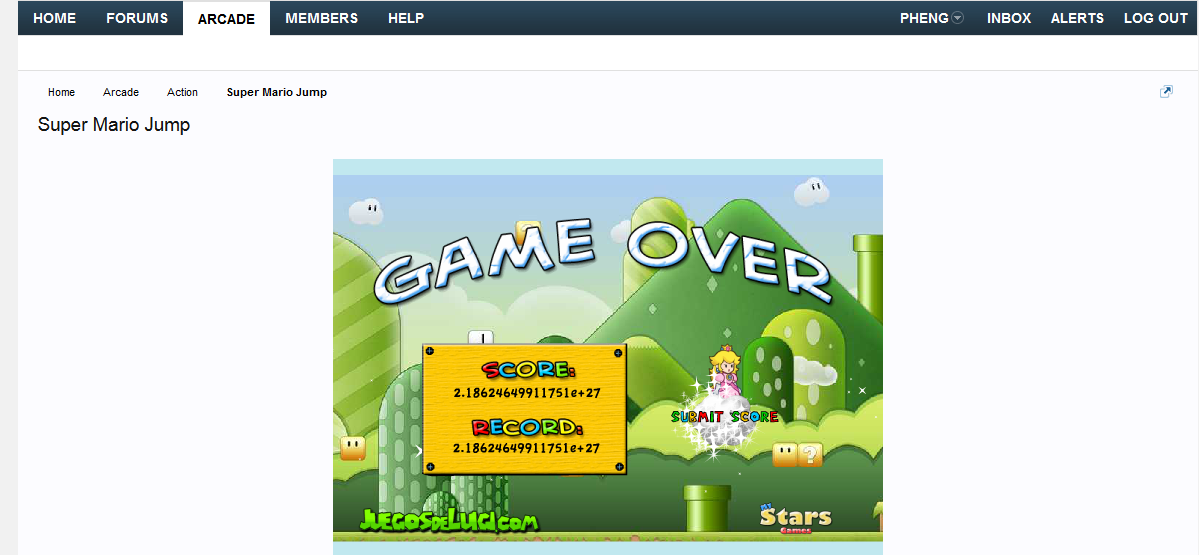The image size is (1199, 555).
Task: Click the yellow face block left of the question block
Action: tap(785, 455)
